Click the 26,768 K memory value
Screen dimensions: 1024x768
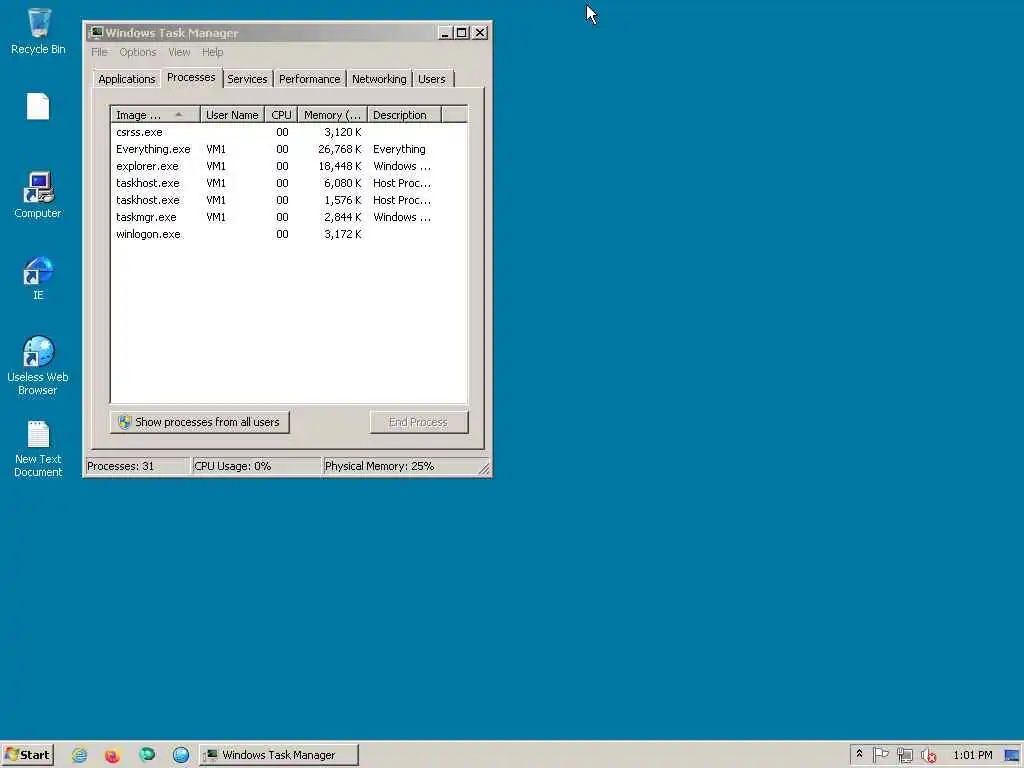[x=340, y=149]
